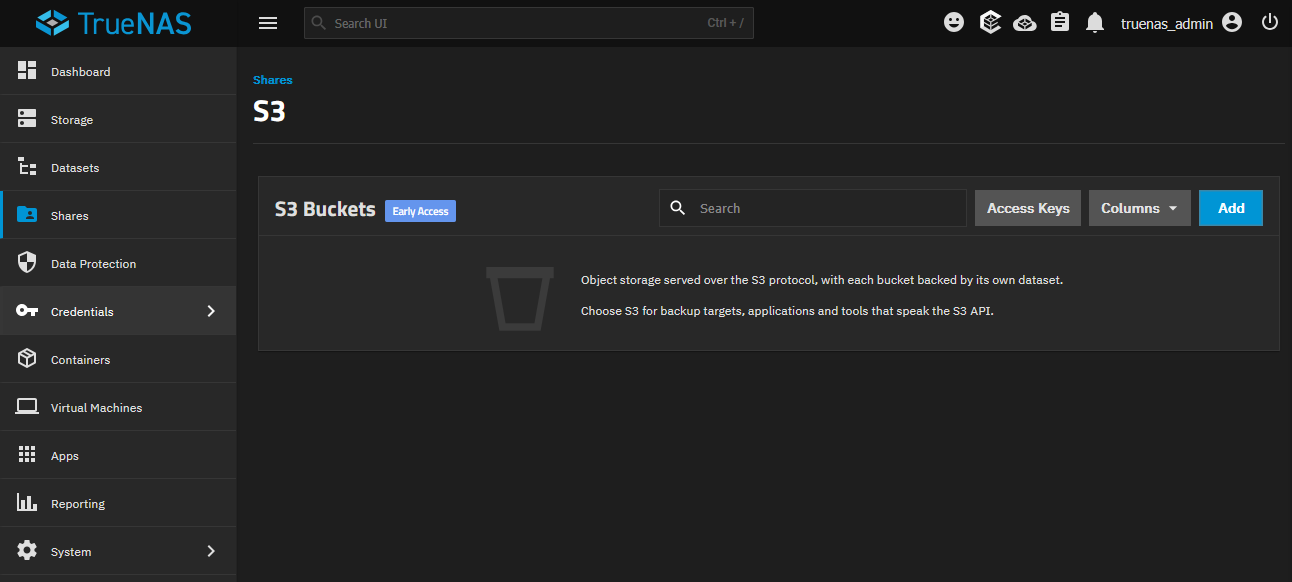Toggle the hamburger sidebar menu

coord(268,23)
